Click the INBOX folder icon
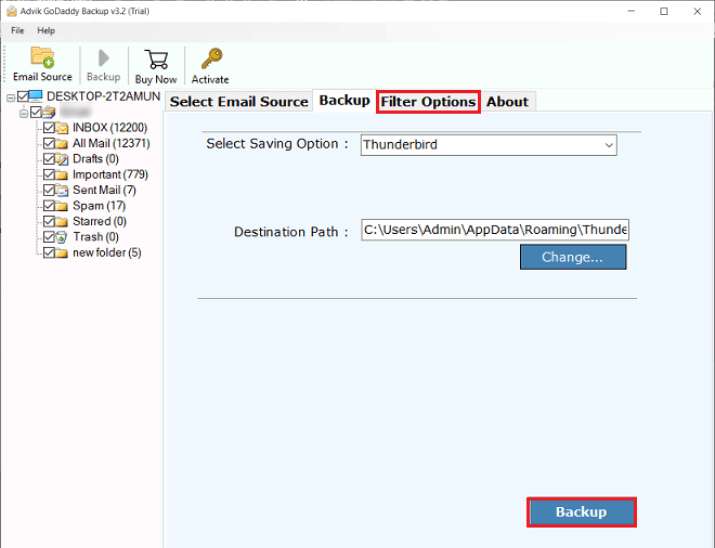The image size is (715, 548). point(62,128)
